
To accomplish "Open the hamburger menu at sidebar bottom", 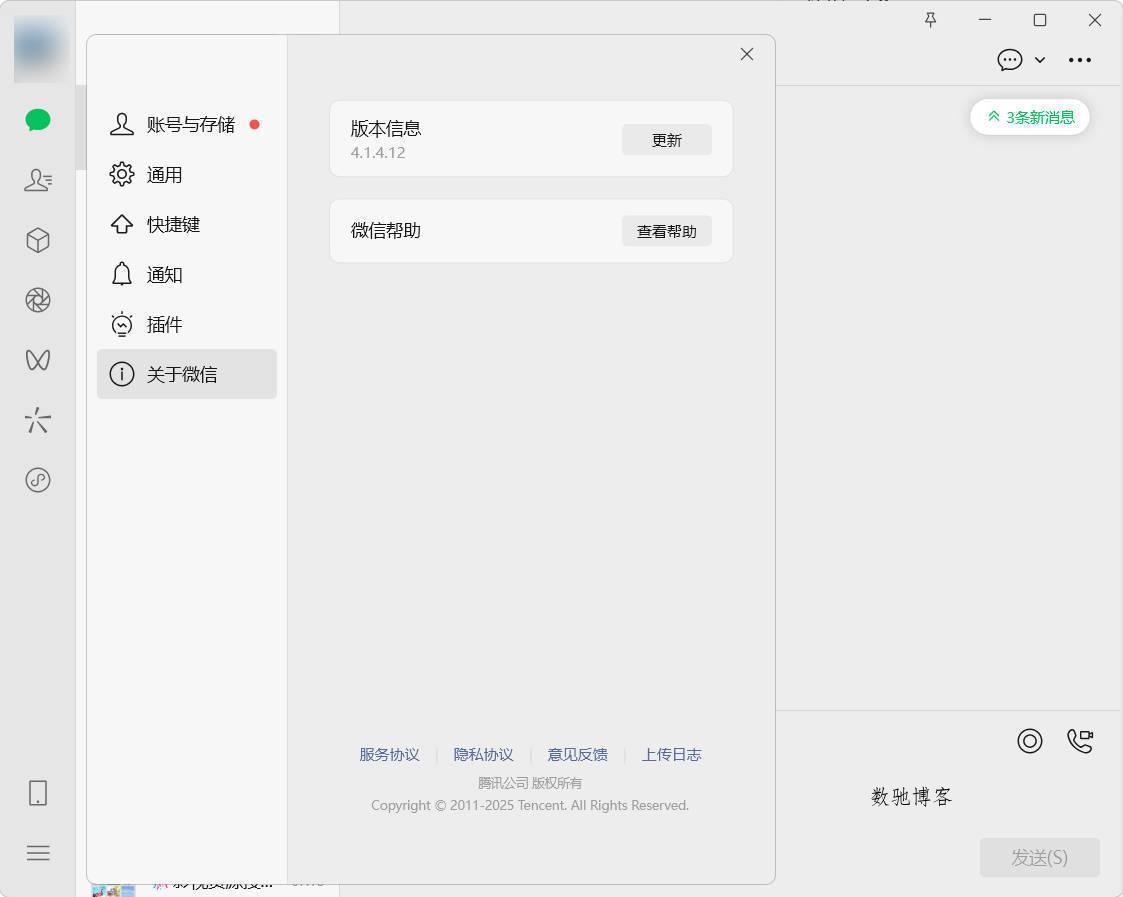I will pos(38,853).
